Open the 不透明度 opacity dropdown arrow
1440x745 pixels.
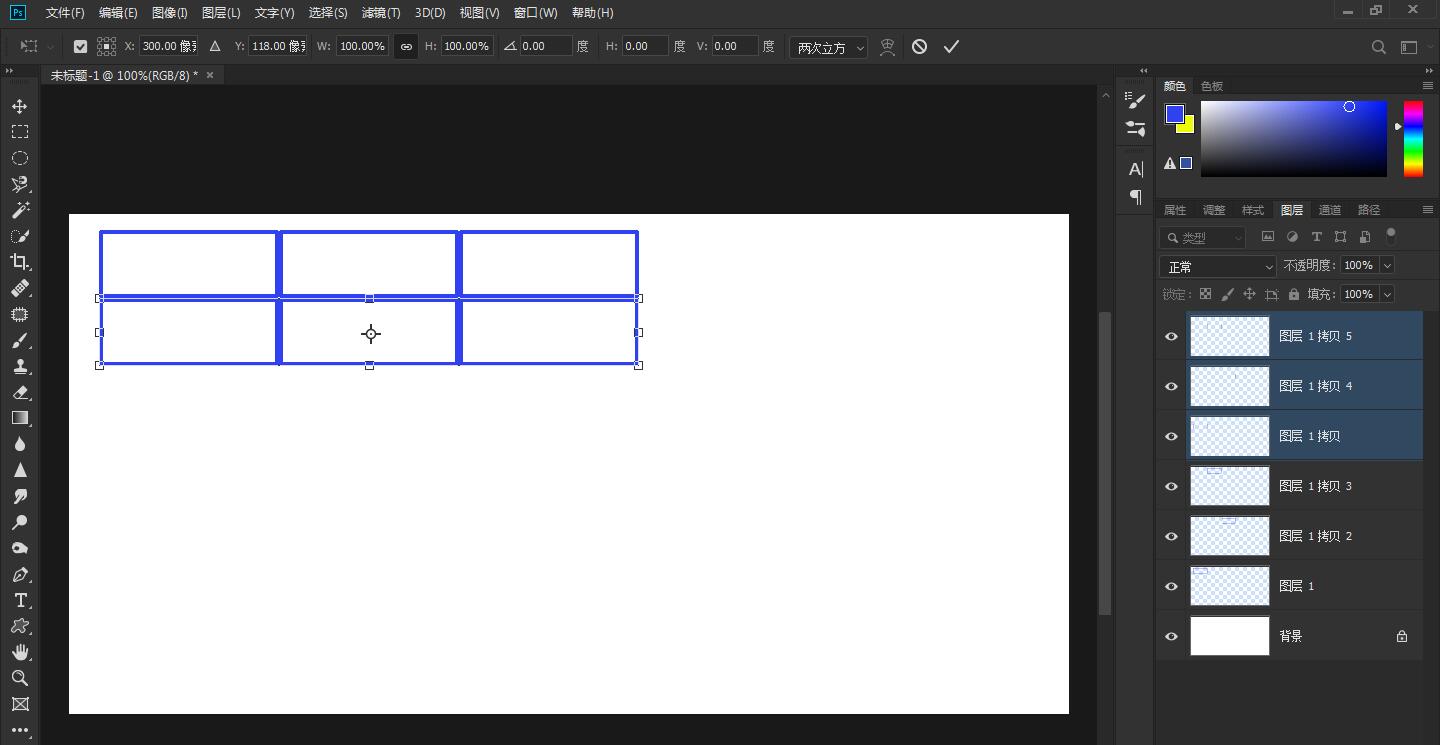point(1386,265)
